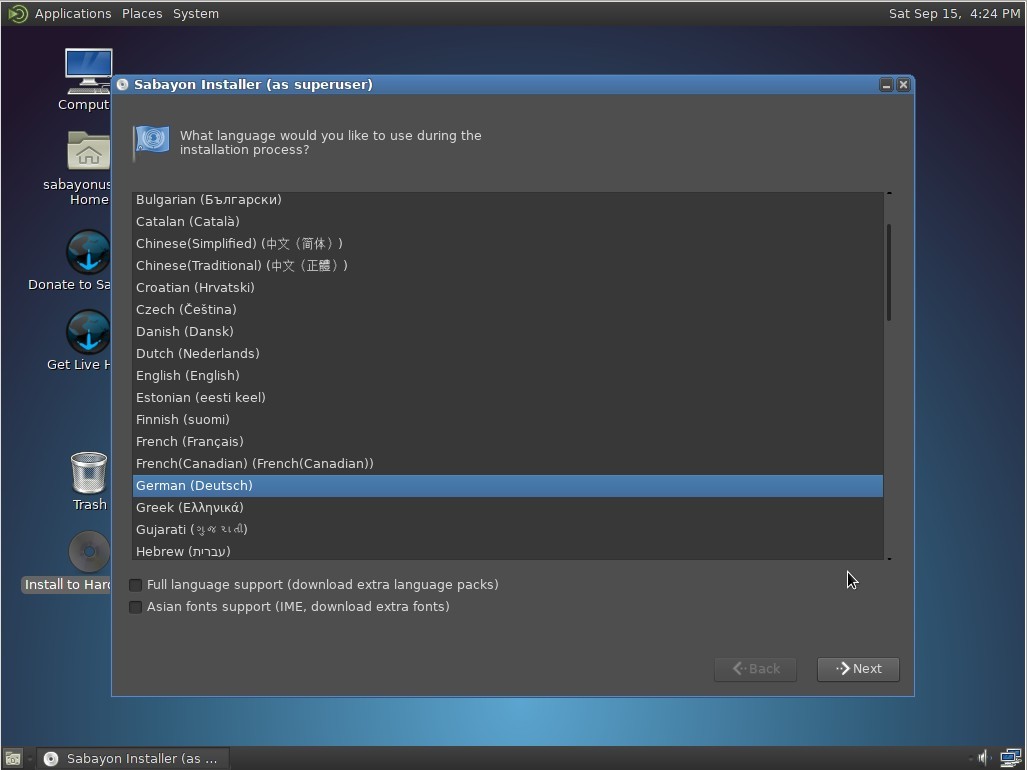Select the Get Live Help desktop icon
Screen dimensions: 1027x770
[x=88, y=331]
